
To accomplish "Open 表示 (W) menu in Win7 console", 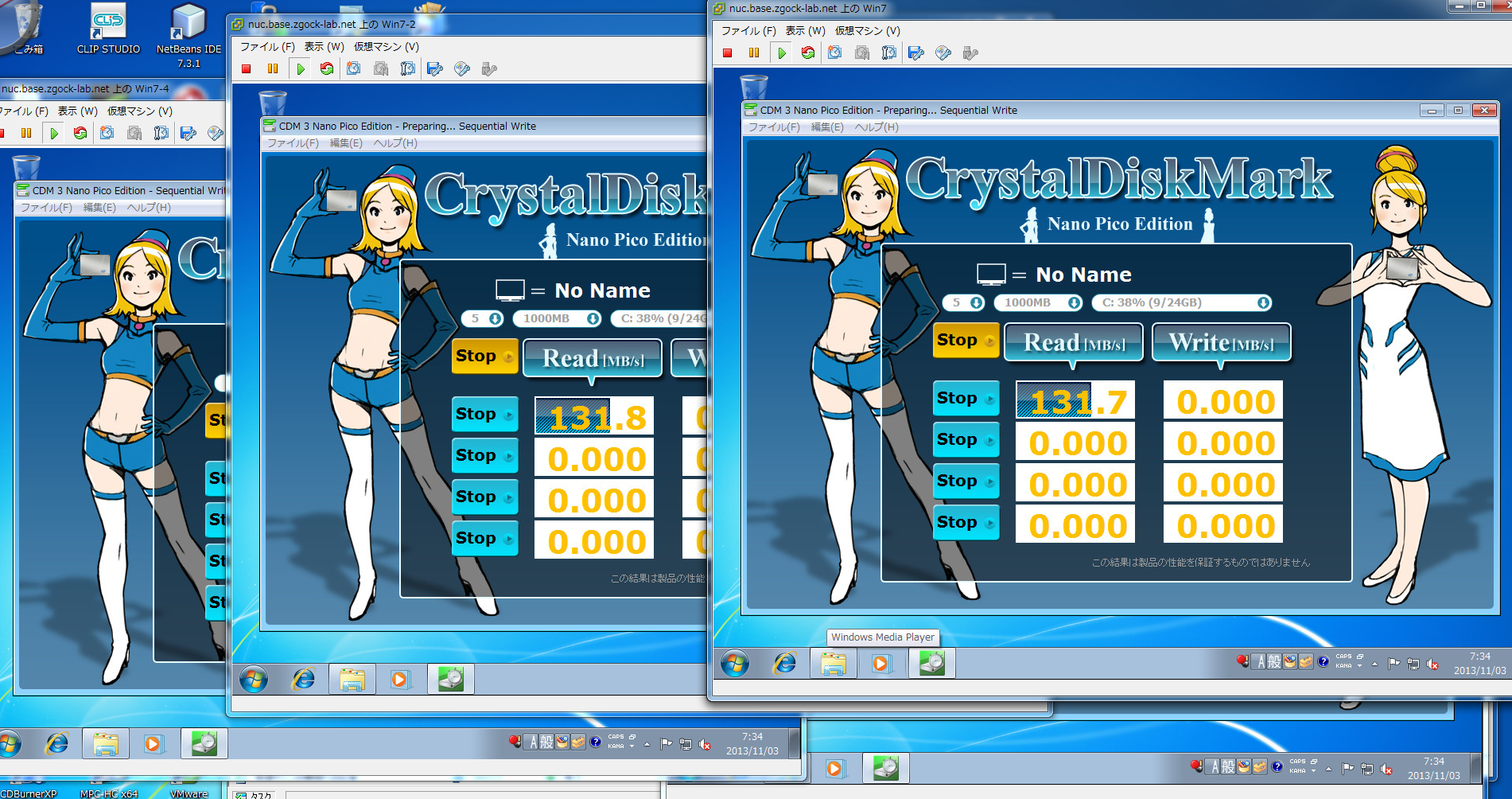I will (805, 30).
